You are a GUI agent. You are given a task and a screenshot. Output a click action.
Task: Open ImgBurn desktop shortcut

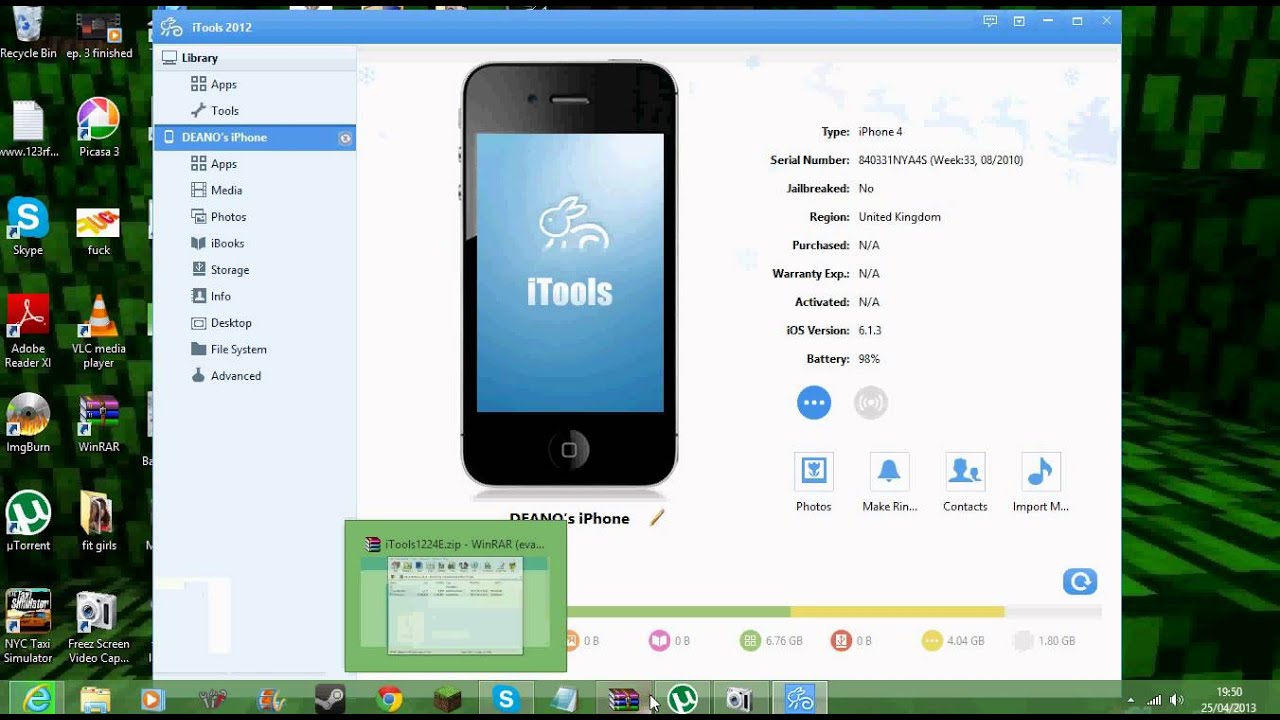(28, 423)
